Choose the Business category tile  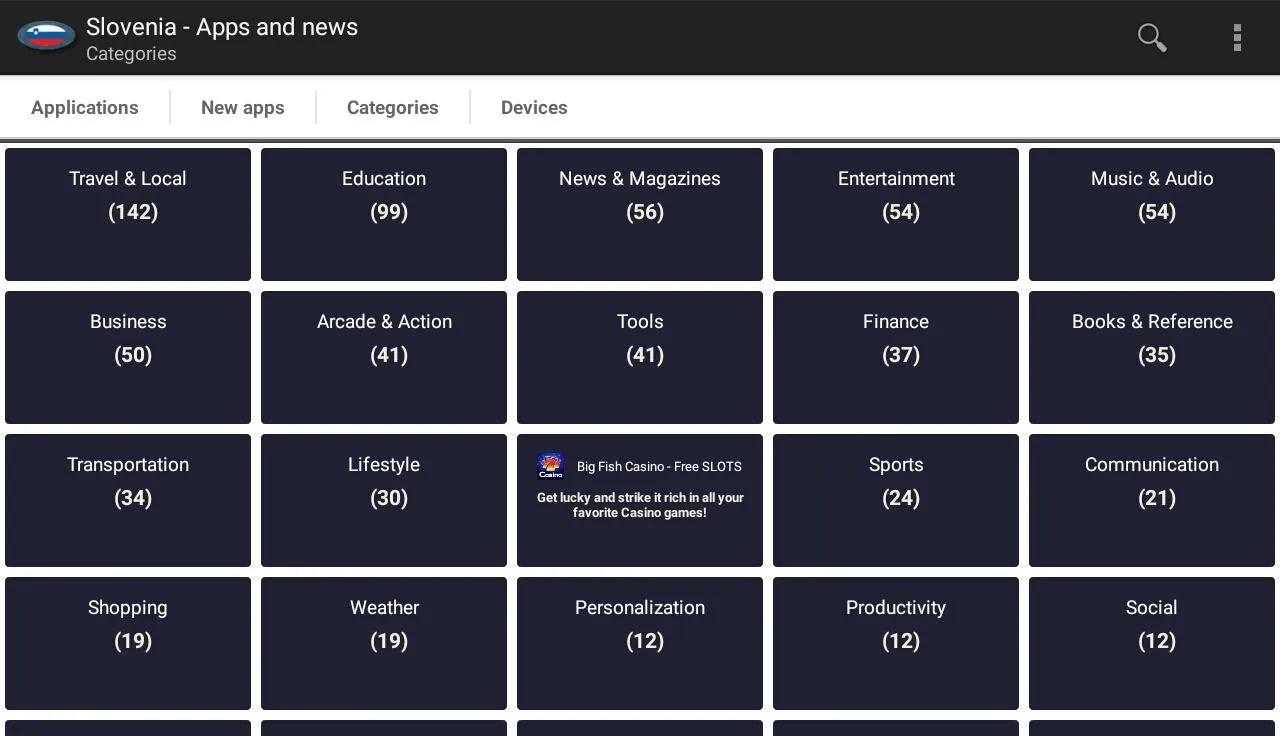[x=128, y=357]
